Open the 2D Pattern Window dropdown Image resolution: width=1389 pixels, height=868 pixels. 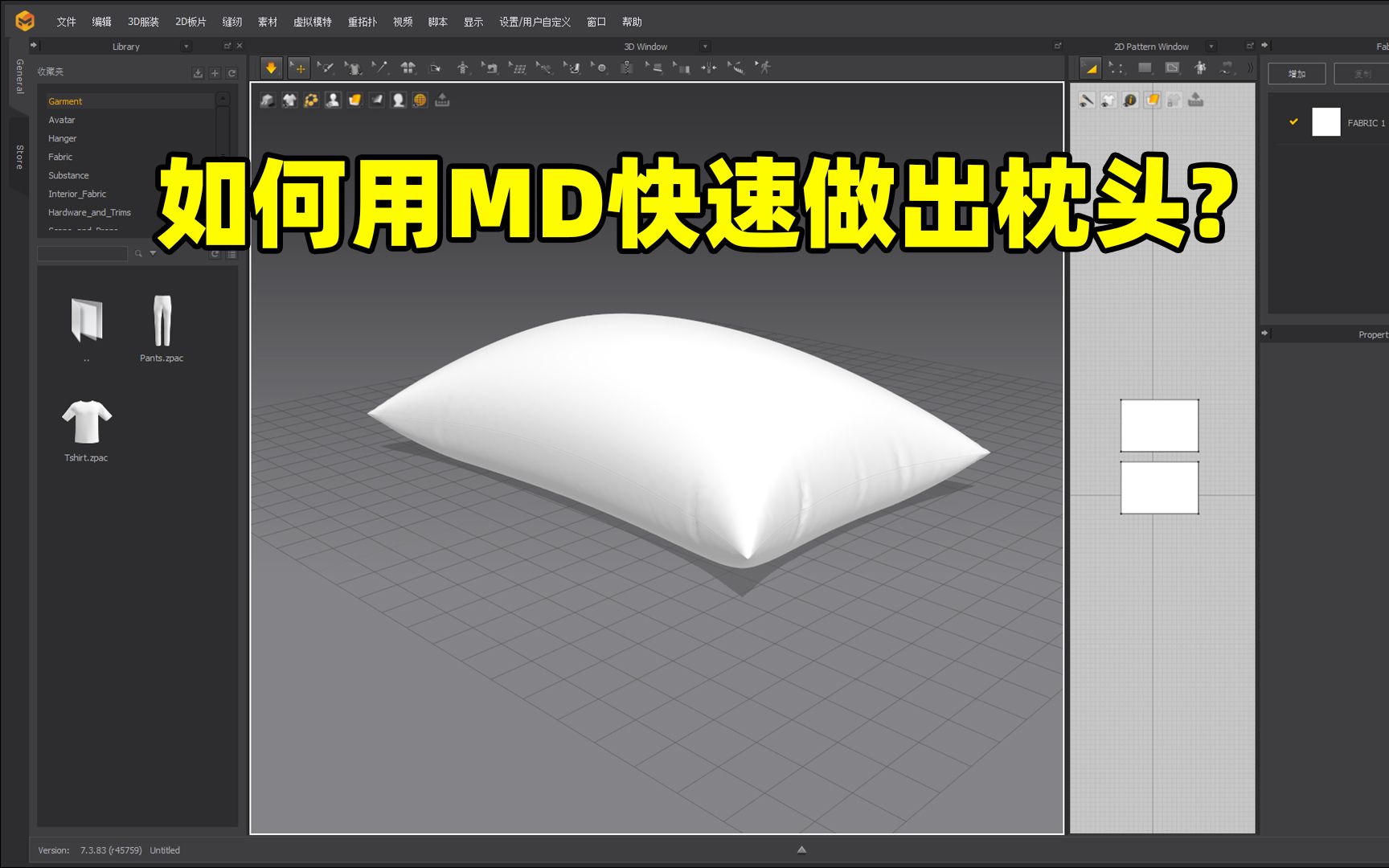1211,46
